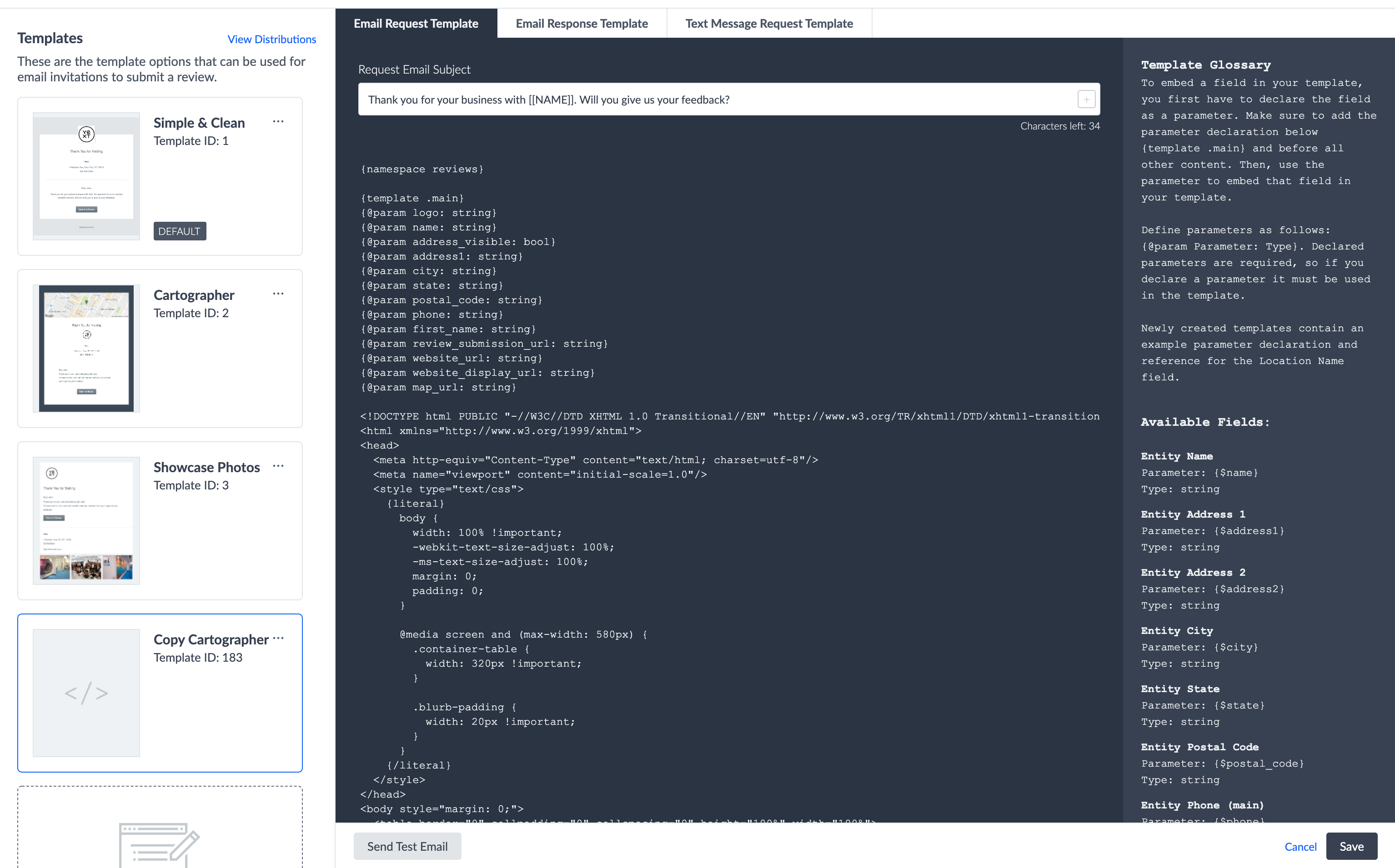Screen dimensions: 1395x868
Task: Select the Showcase Photos template preview
Action: coord(86,521)
